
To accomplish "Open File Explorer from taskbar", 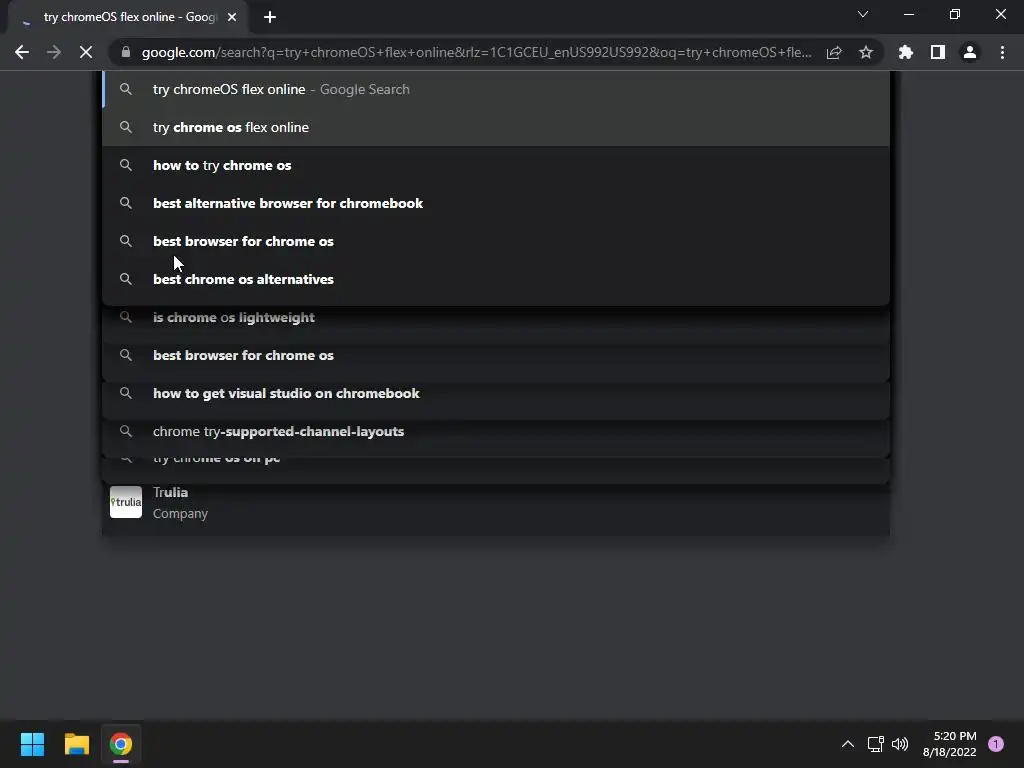I will point(76,744).
